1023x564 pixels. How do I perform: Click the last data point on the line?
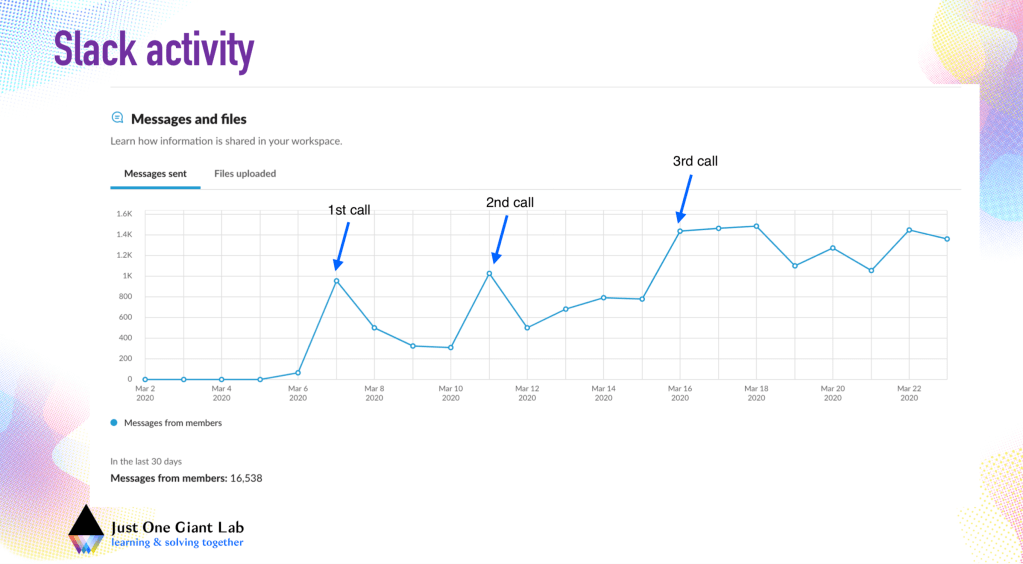(x=947, y=239)
